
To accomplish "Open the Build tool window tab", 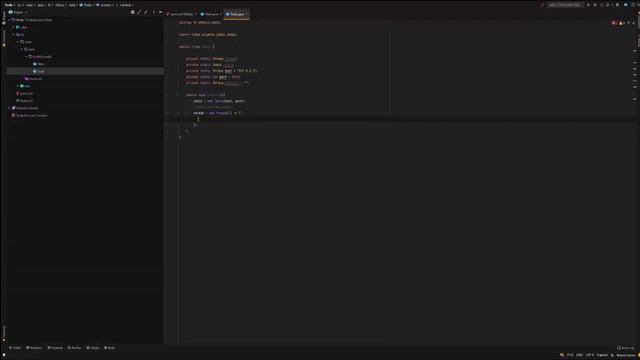I will pos(110,348).
